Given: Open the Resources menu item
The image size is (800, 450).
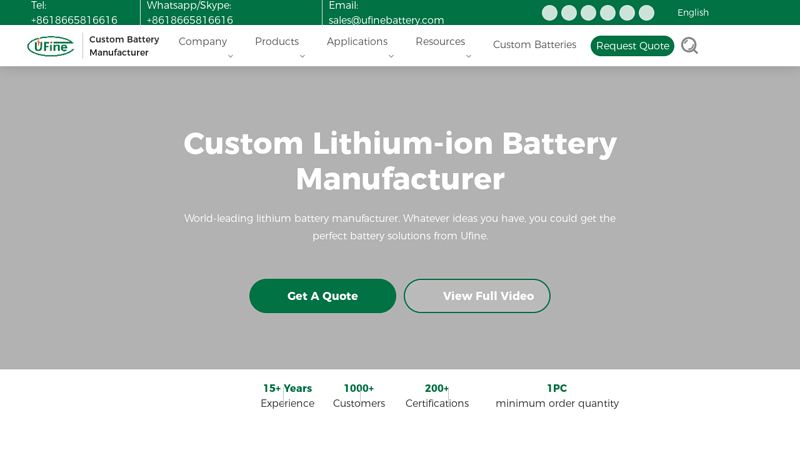Looking at the screenshot, I should 440,41.
